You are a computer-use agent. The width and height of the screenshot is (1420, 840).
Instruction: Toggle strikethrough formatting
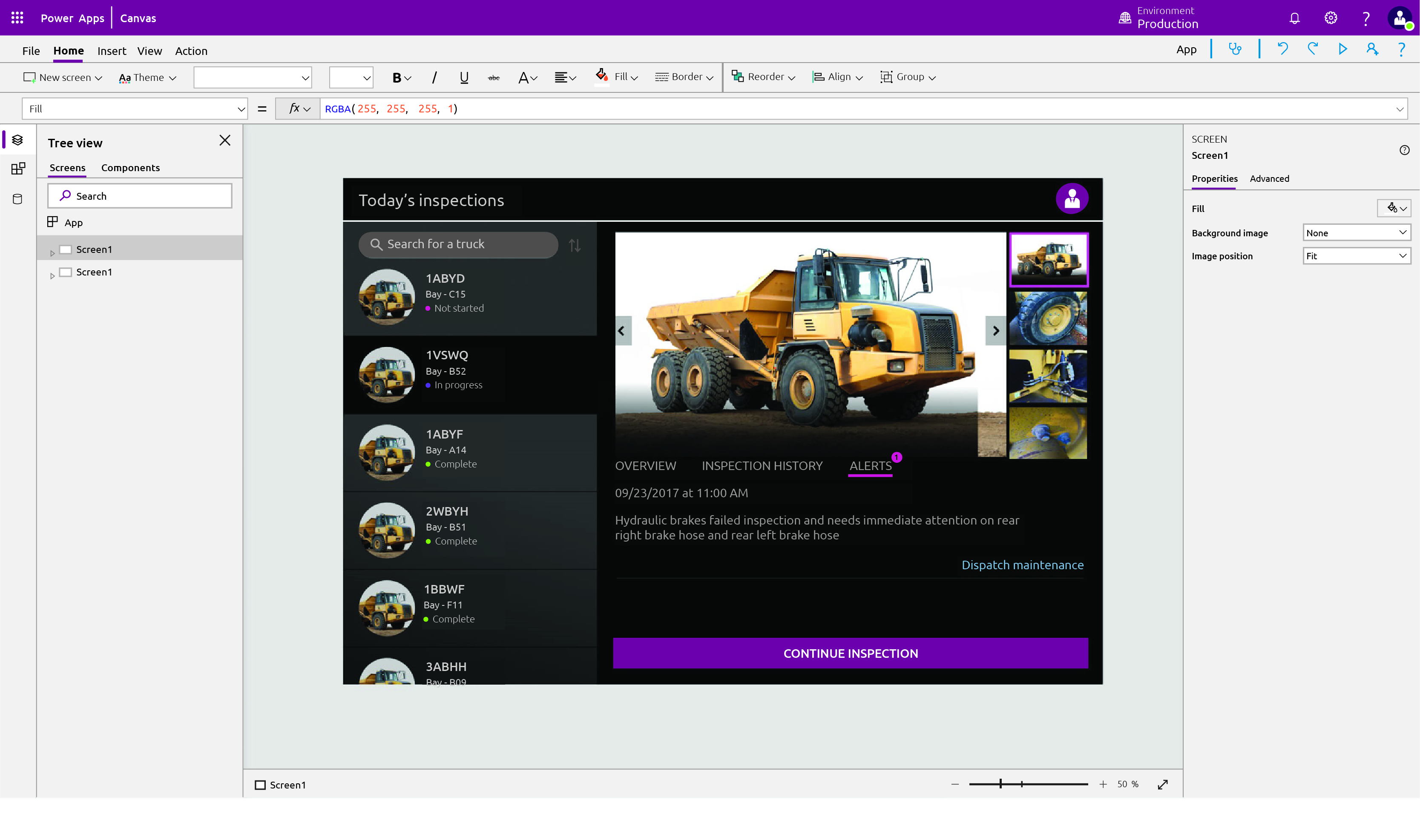point(494,77)
